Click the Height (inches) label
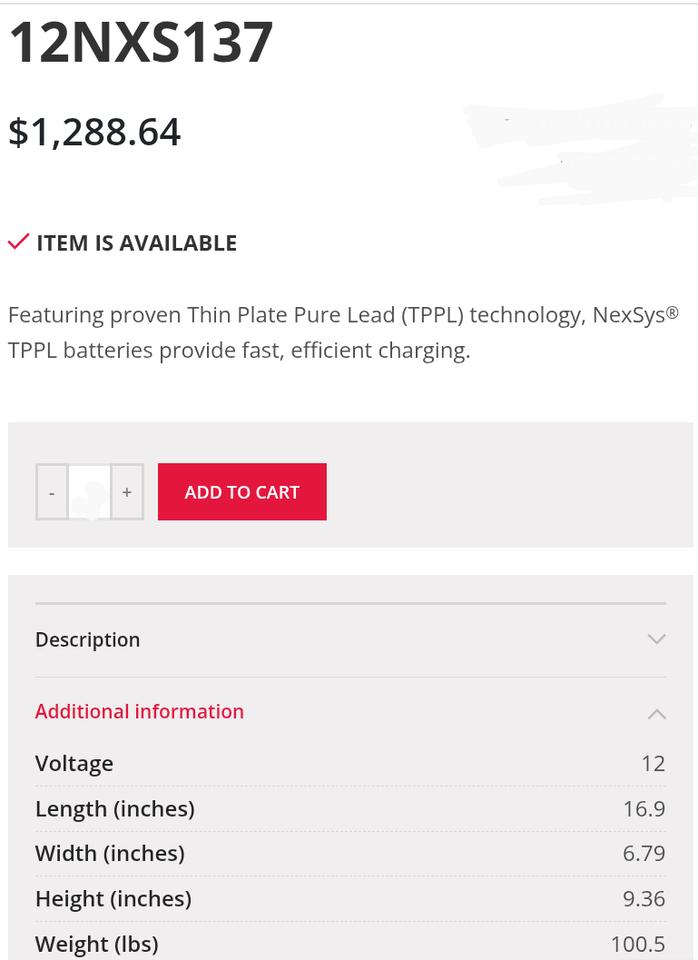Screen dimensions: 698x960 (113, 899)
